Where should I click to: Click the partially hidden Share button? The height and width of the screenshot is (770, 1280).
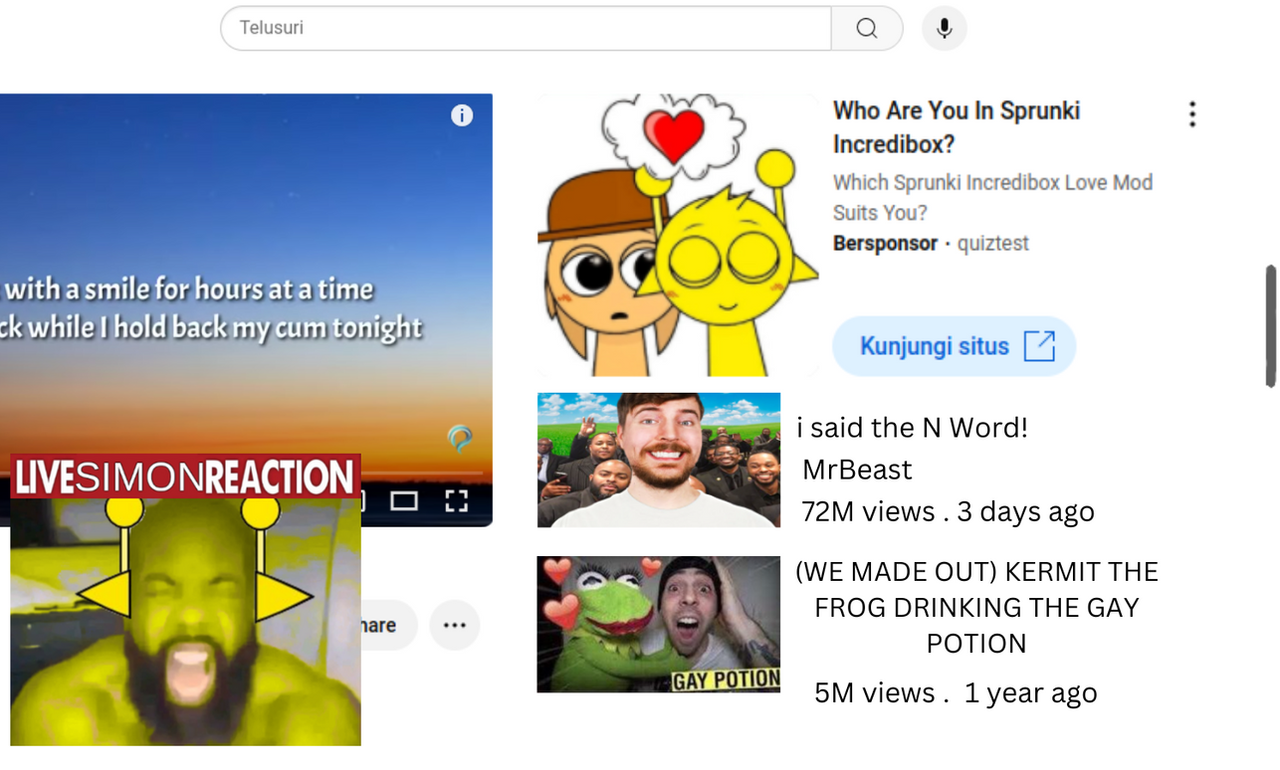[x=389, y=625]
